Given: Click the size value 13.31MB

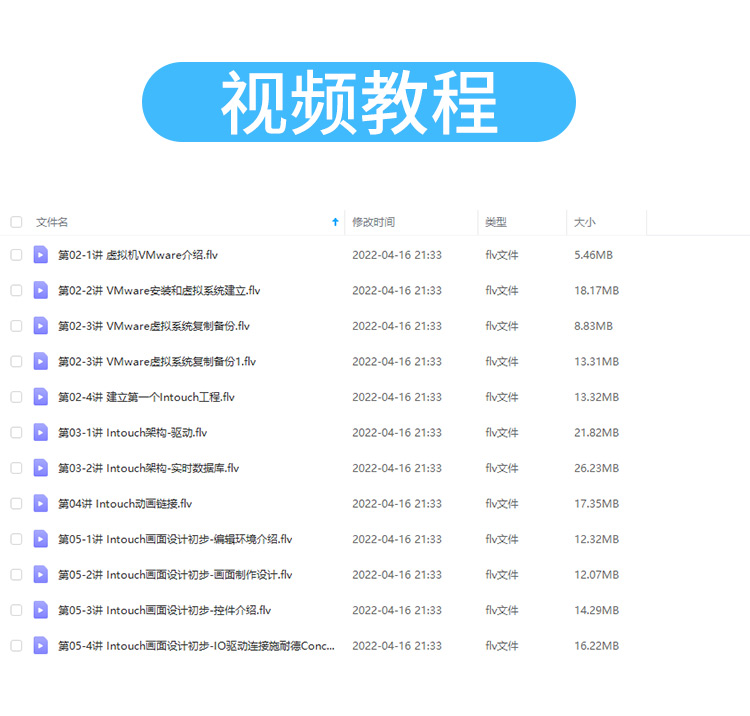Looking at the screenshot, I should click(x=596, y=362).
